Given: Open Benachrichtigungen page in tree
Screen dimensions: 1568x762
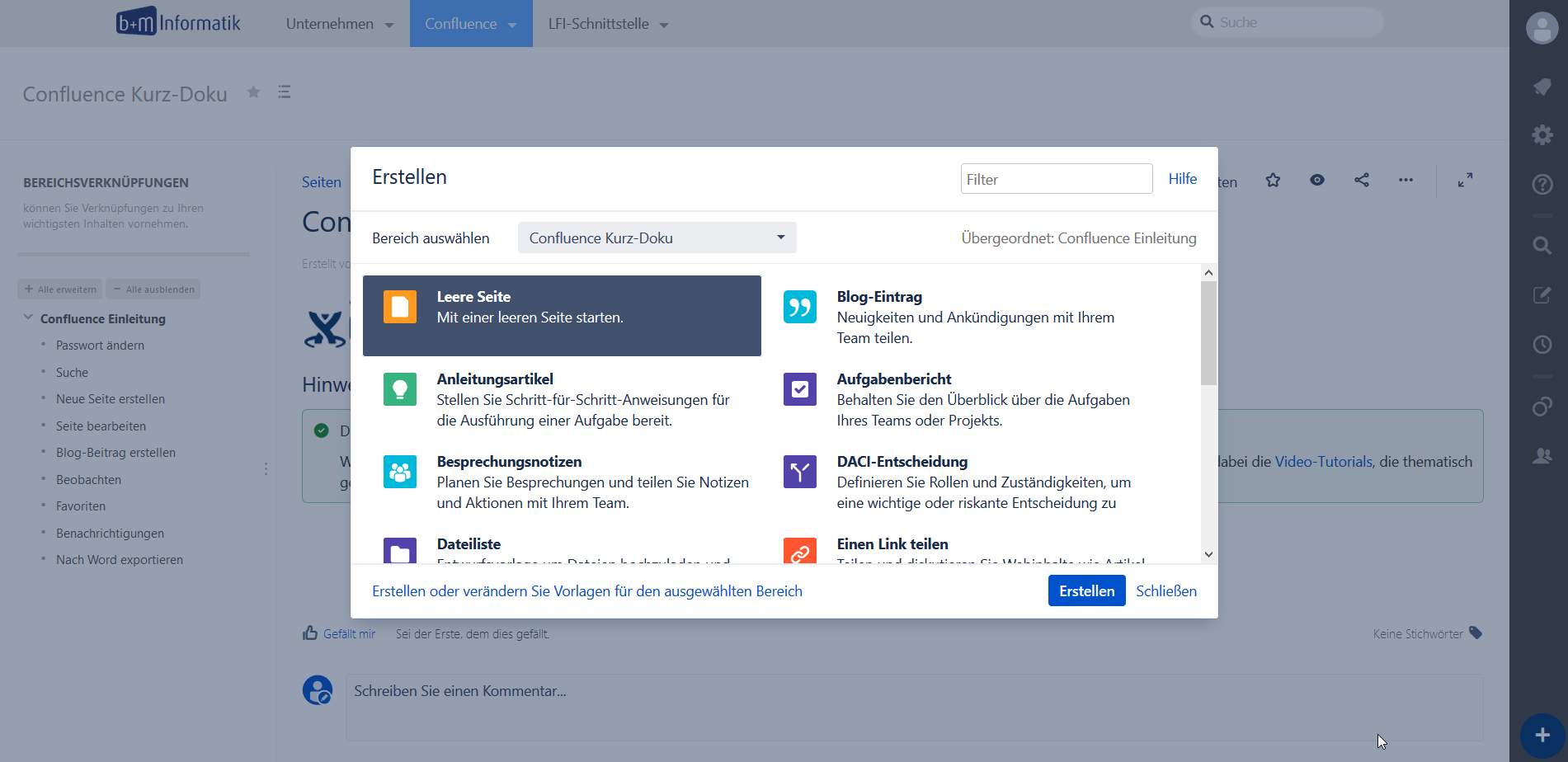Looking at the screenshot, I should pyautogui.click(x=110, y=534).
